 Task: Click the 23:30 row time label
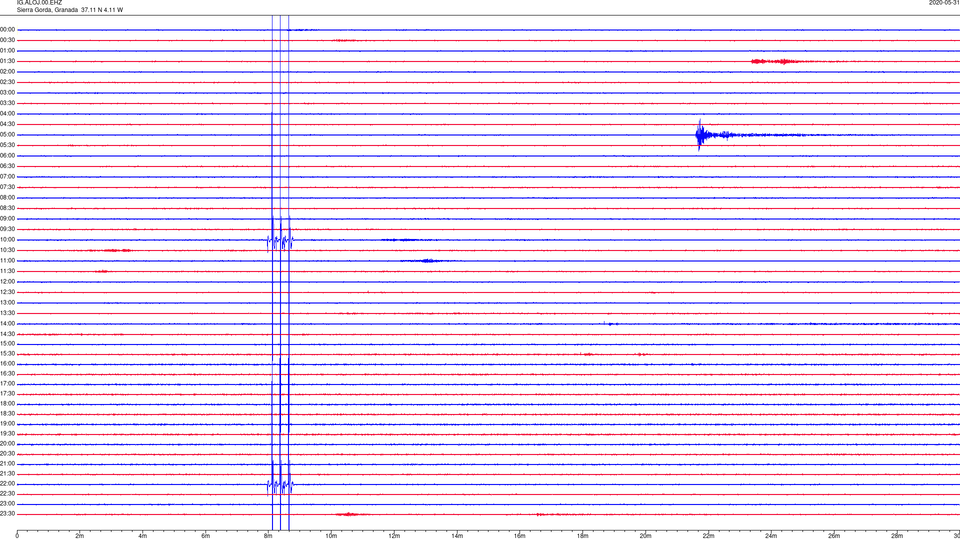coord(7,514)
